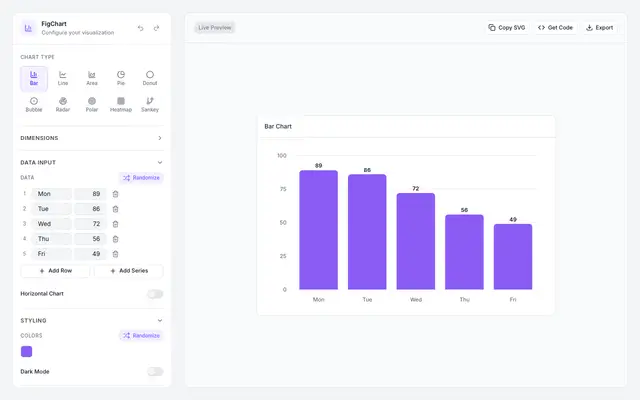This screenshot has width=640, height=400.
Task: Click the Wed x-axis label
Action: point(416,300)
